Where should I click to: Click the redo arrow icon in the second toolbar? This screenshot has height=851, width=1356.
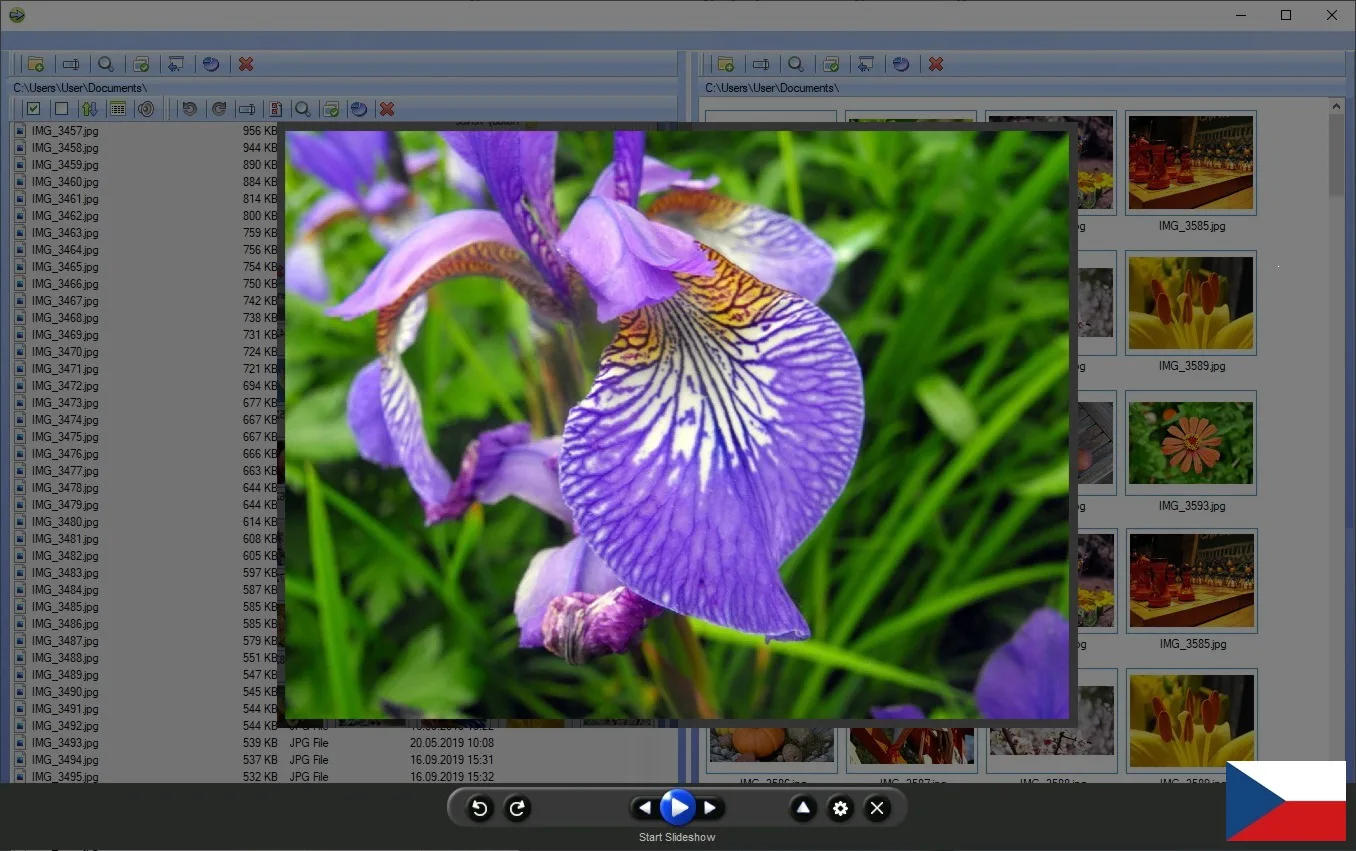(x=218, y=109)
